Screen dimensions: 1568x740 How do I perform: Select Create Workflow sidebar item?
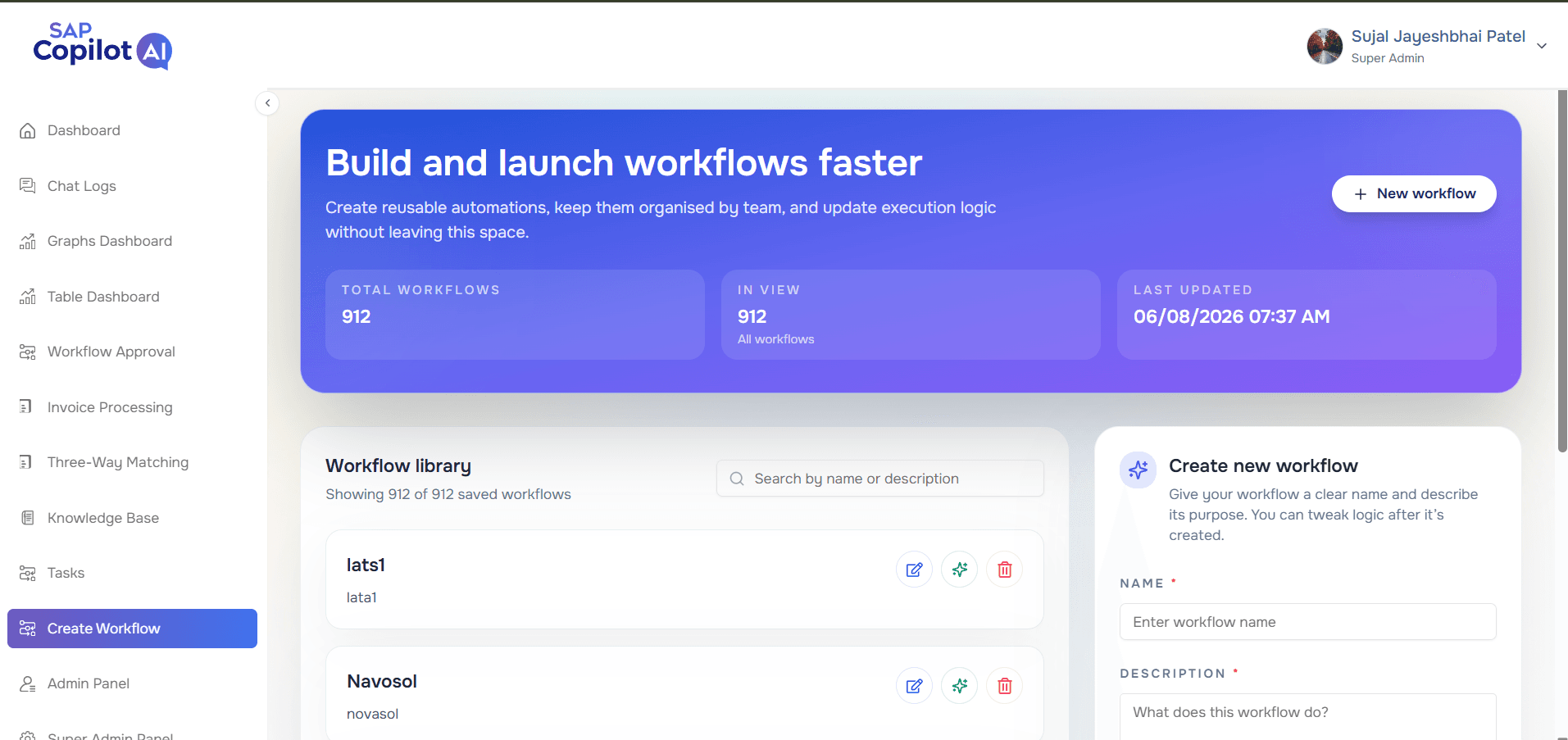[x=132, y=629]
